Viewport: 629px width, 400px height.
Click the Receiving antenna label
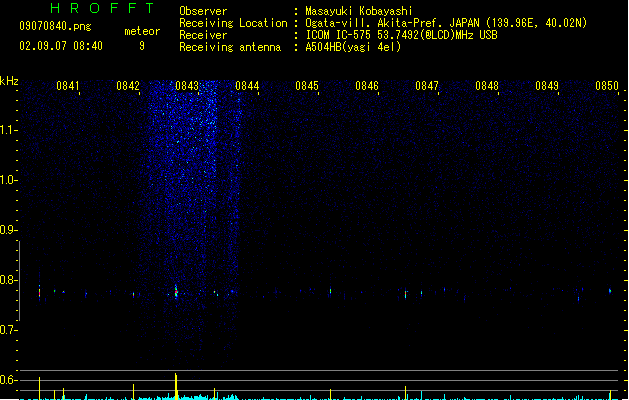(230, 47)
